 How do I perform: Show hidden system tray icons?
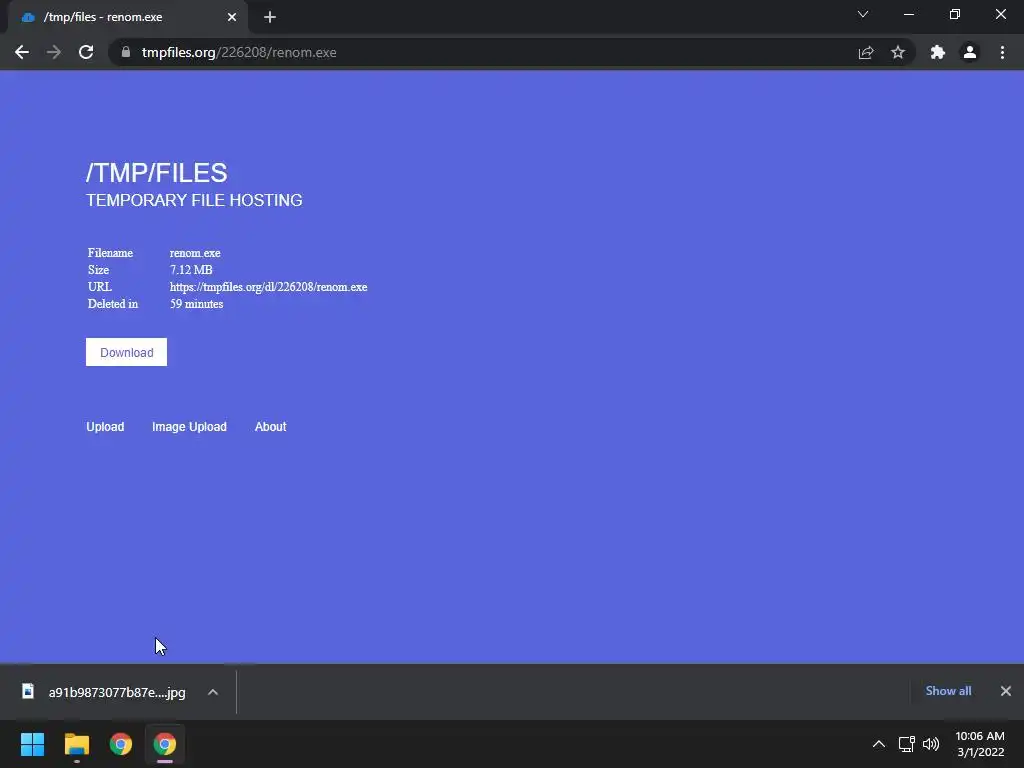click(x=879, y=744)
